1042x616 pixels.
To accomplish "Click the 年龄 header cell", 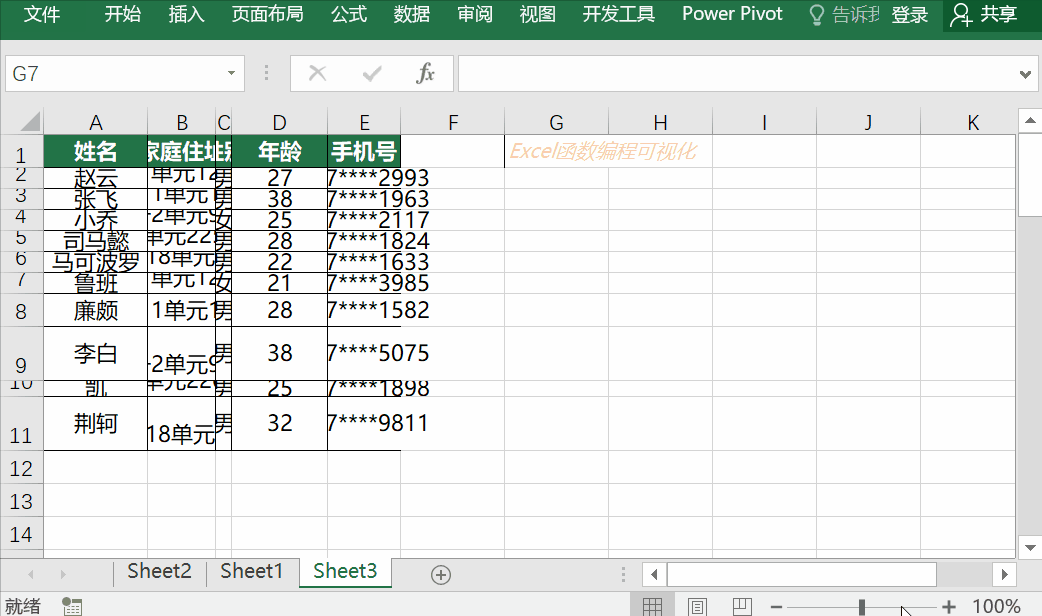I will tap(279, 152).
